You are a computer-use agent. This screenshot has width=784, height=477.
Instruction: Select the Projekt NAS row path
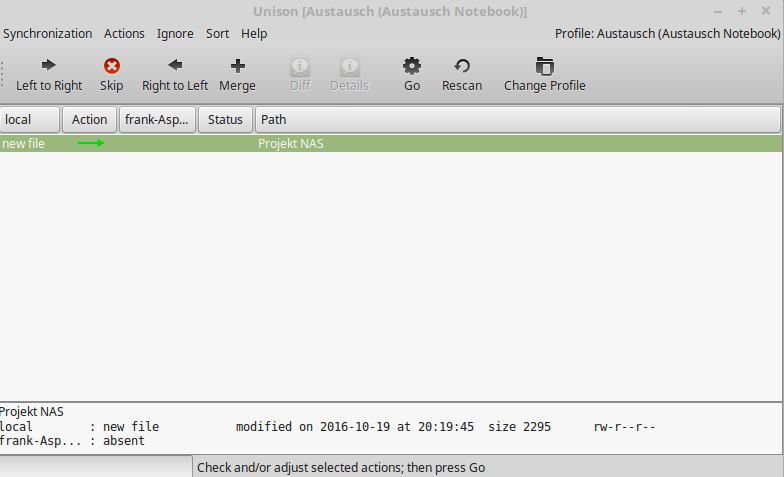coord(290,144)
